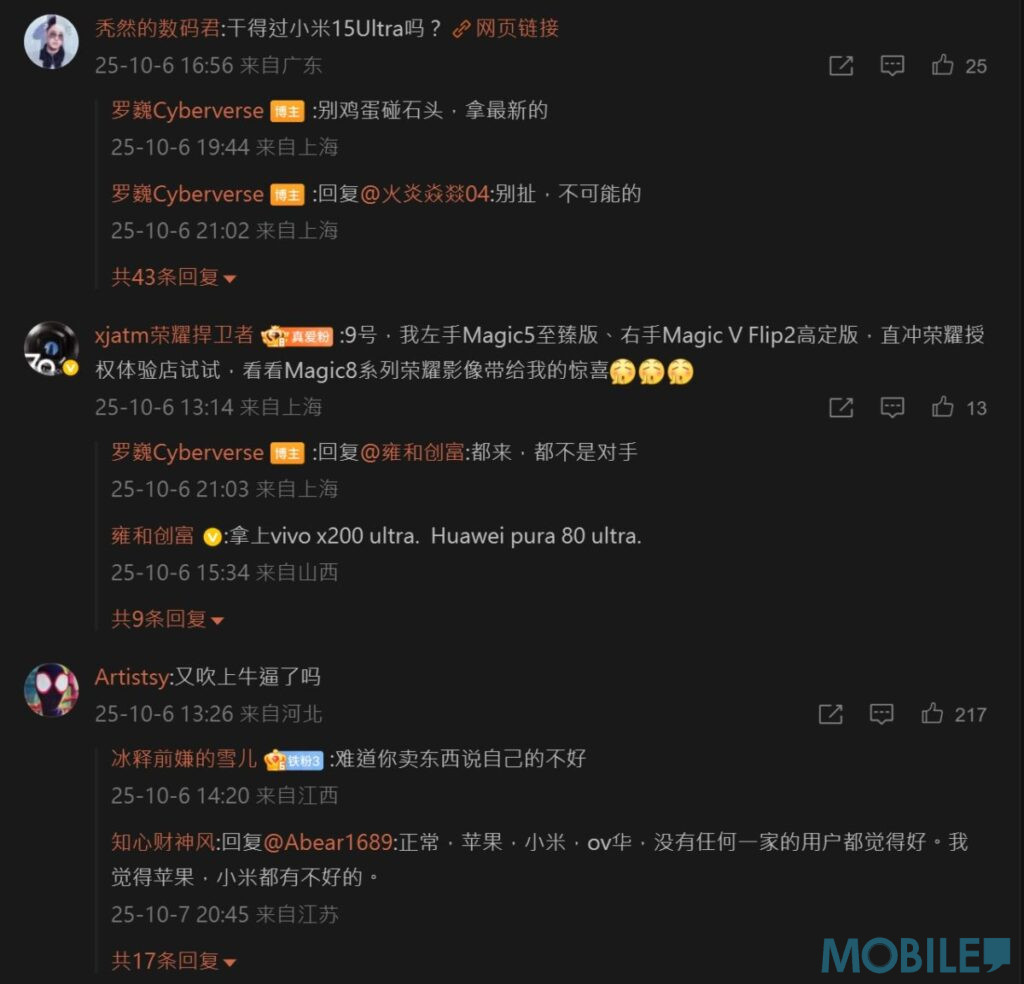Open reply box for xjatm荣耀捍卫者 comment
The image size is (1024, 984).
pos(892,408)
